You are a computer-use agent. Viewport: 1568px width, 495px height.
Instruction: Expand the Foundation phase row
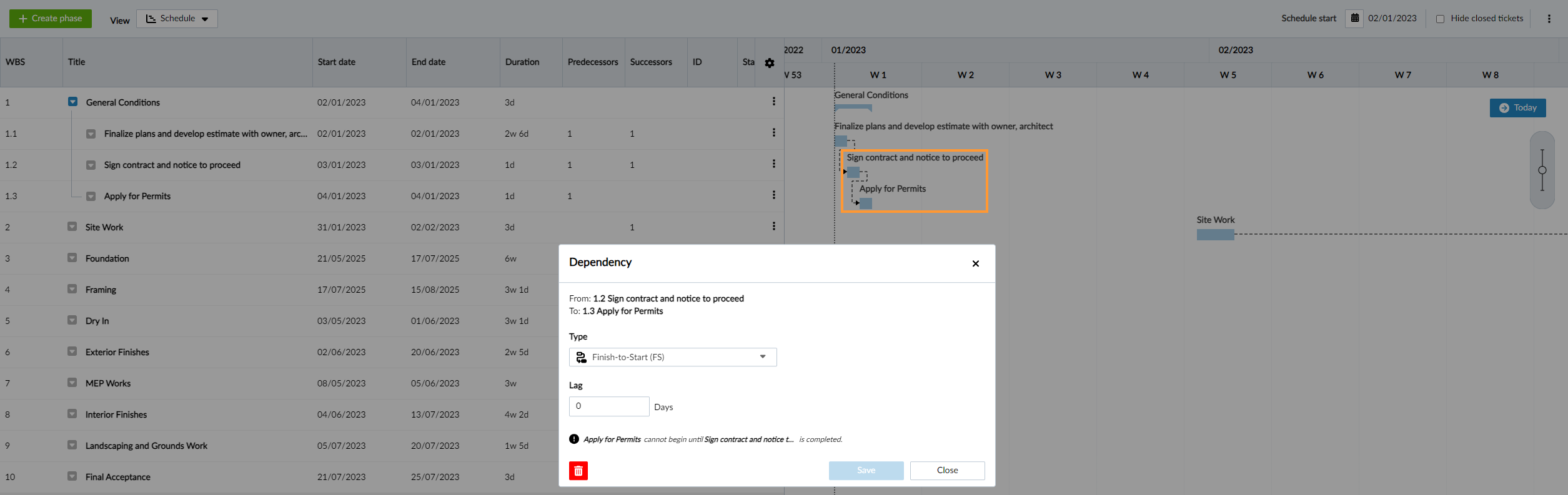[72, 258]
